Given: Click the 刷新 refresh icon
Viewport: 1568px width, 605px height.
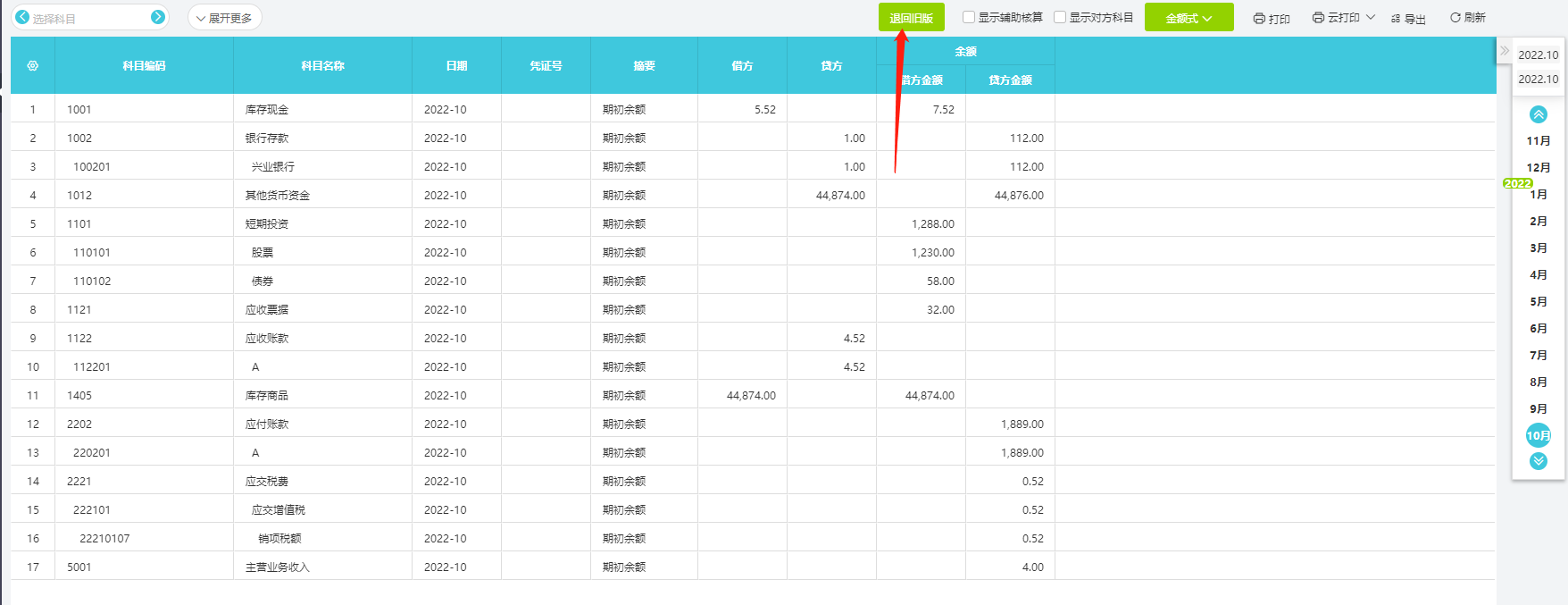Looking at the screenshot, I should point(1455,17).
